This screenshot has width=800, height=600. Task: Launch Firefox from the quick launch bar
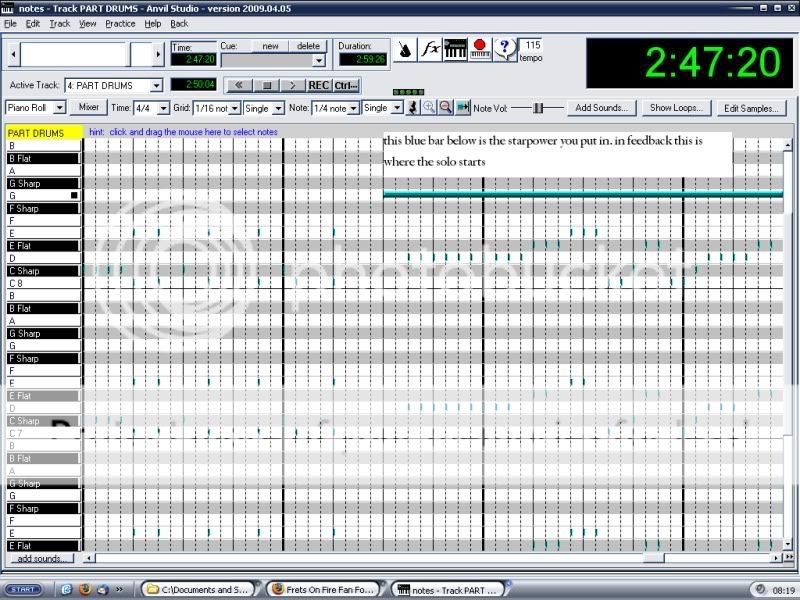pos(85,589)
